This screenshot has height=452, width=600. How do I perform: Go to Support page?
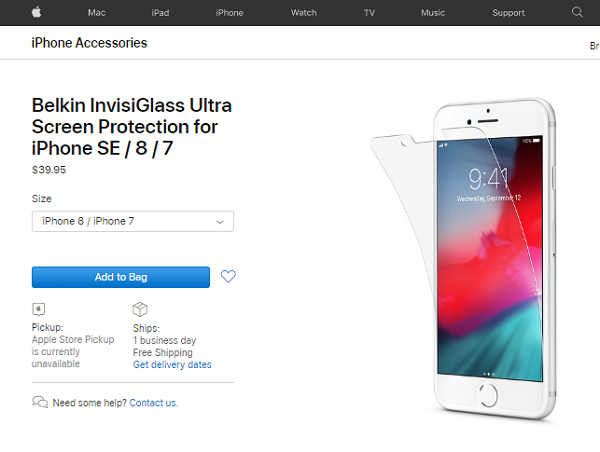(x=508, y=13)
